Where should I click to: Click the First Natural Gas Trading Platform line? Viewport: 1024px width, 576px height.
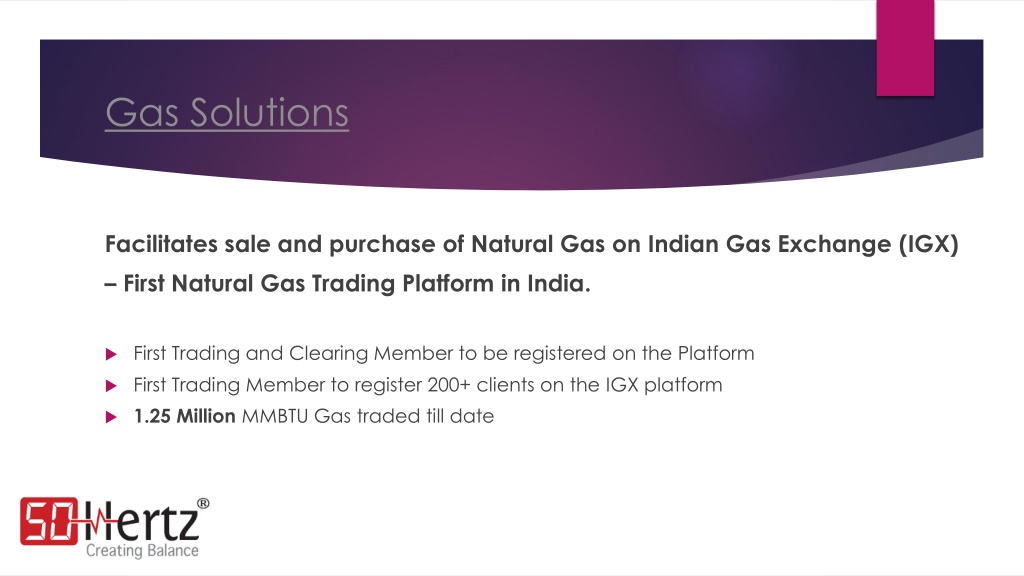pos(347,283)
